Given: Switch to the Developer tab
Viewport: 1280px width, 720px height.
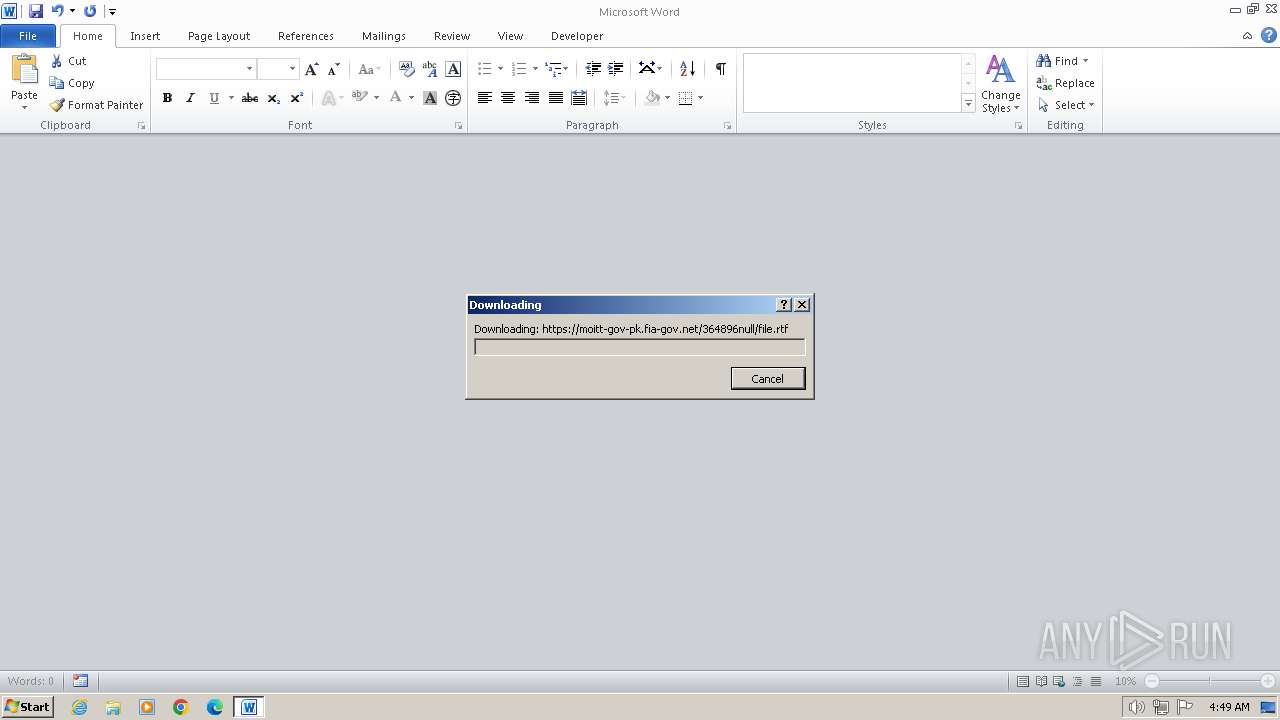Looking at the screenshot, I should point(577,36).
